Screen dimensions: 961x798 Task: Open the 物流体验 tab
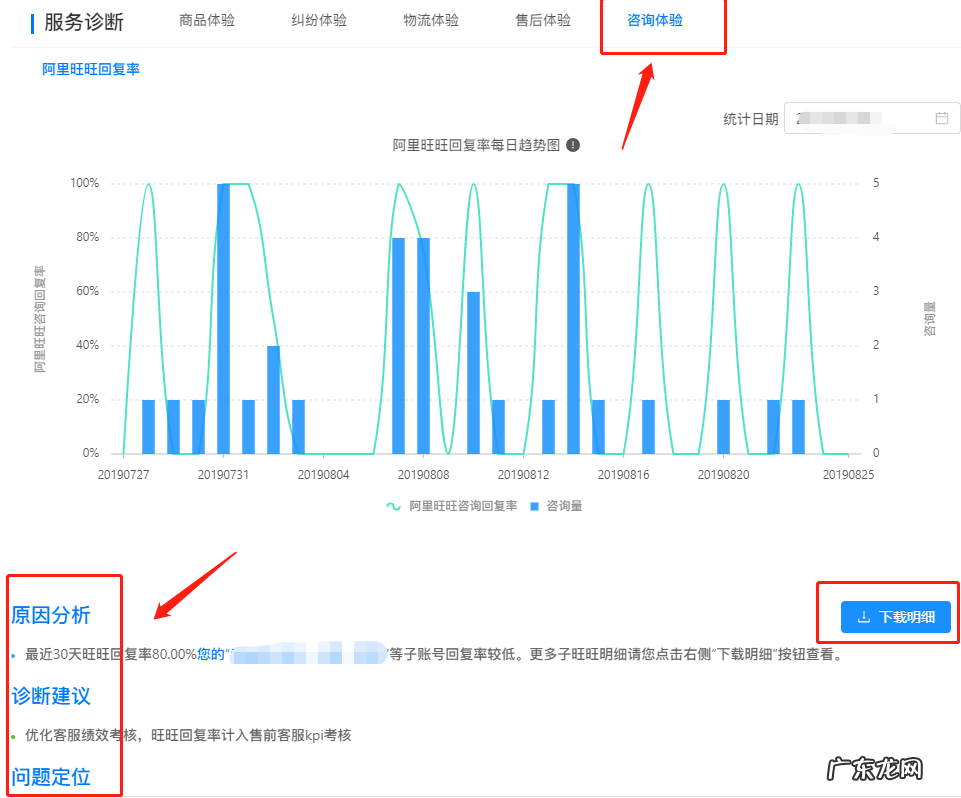click(430, 19)
